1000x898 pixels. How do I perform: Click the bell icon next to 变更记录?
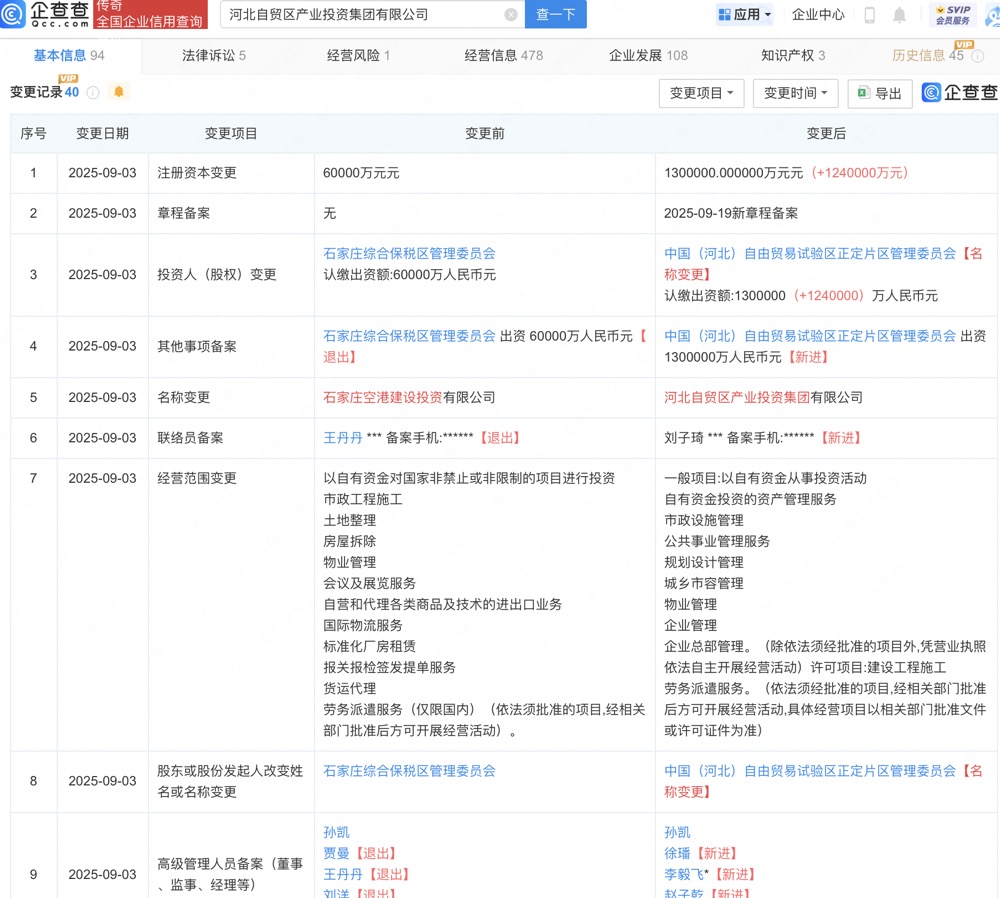coord(119,92)
